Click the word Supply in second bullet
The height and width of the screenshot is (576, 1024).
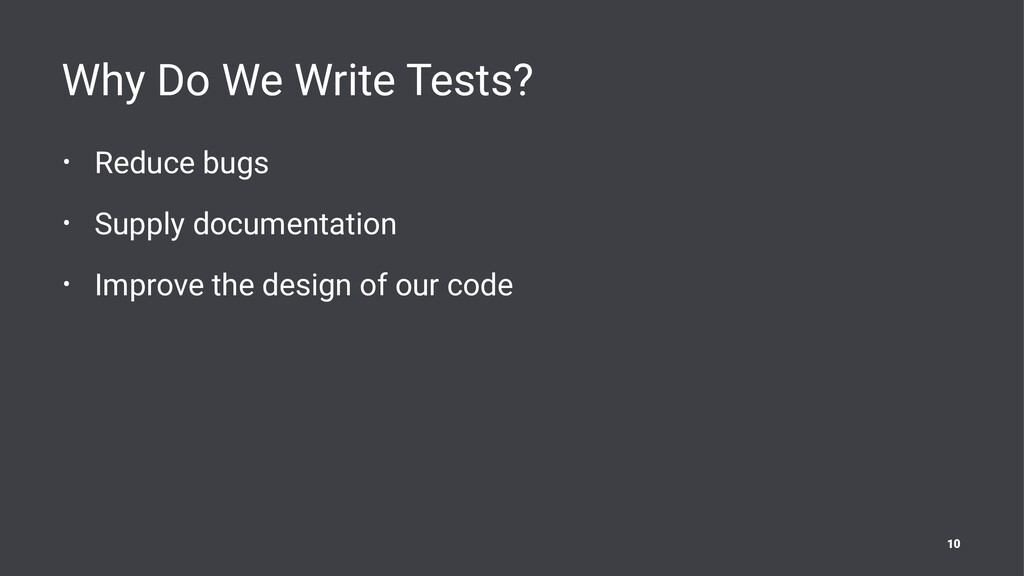click(x=139, y=225)
